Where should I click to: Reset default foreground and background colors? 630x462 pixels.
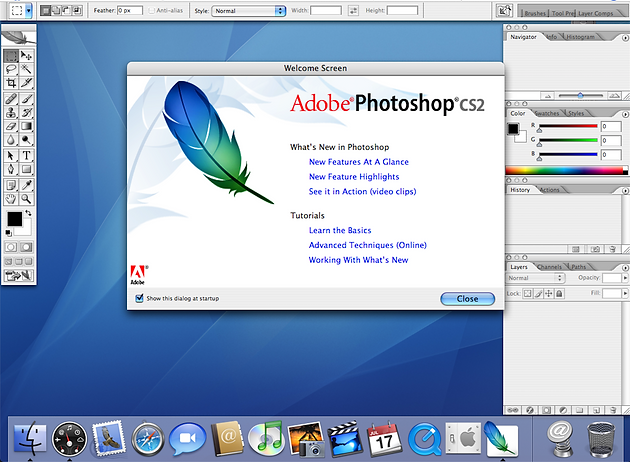click(x=8, y=233)
